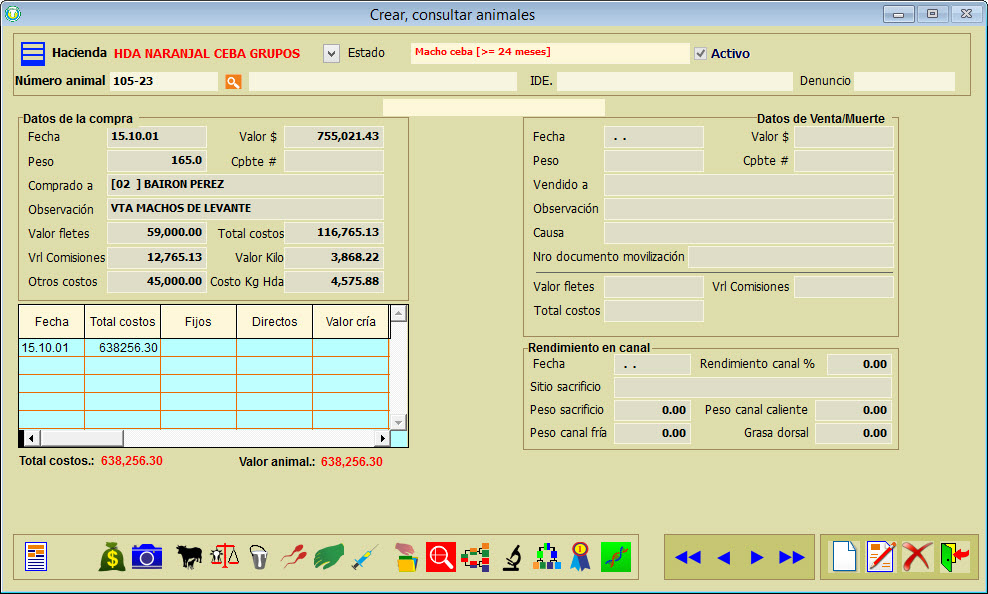Viewport: 988px width, 594px height.
Task: Click the award ribbon medal icon
Action: (x=580, y=557)
